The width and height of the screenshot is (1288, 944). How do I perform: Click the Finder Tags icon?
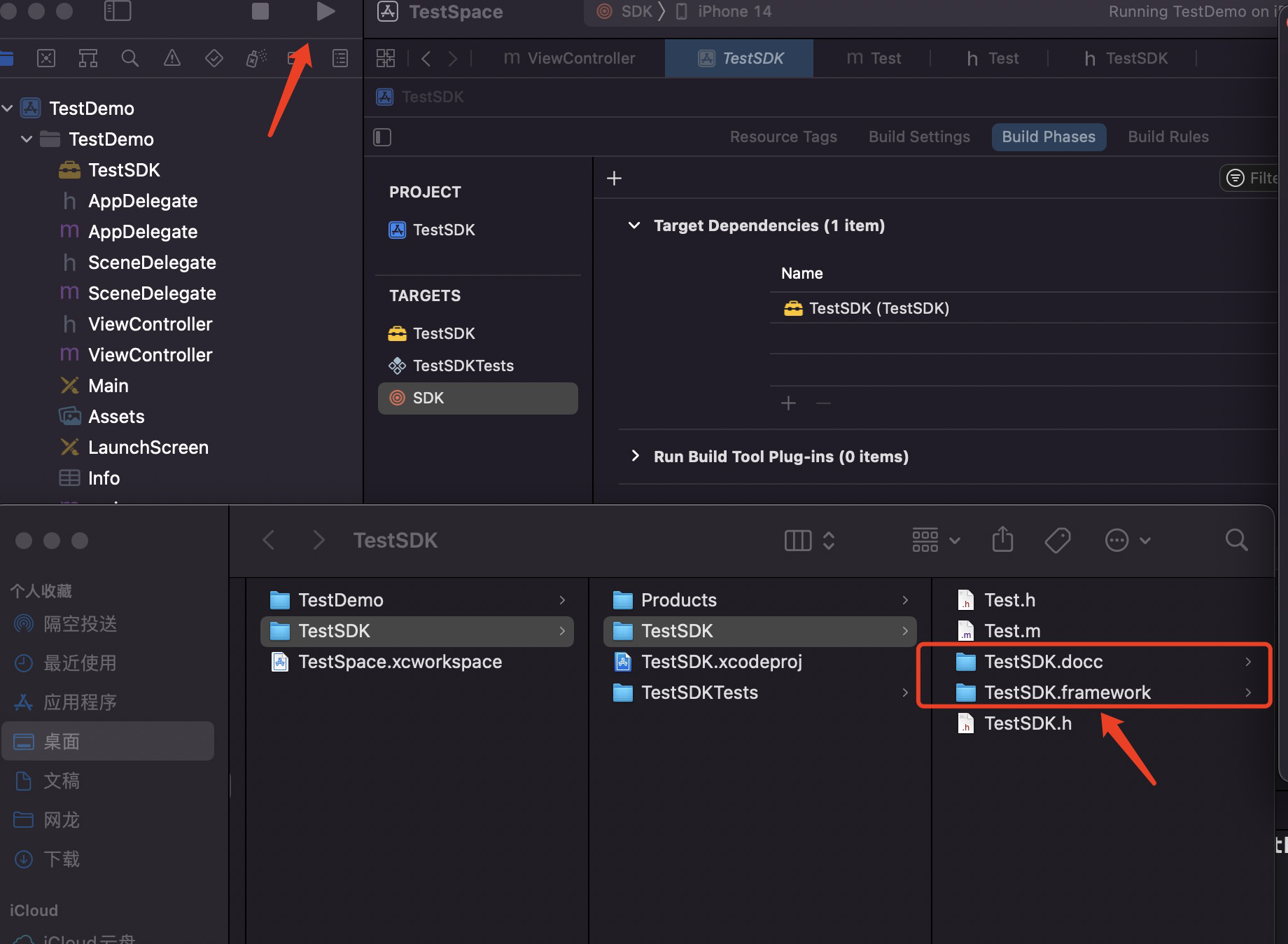(1057, 540)
